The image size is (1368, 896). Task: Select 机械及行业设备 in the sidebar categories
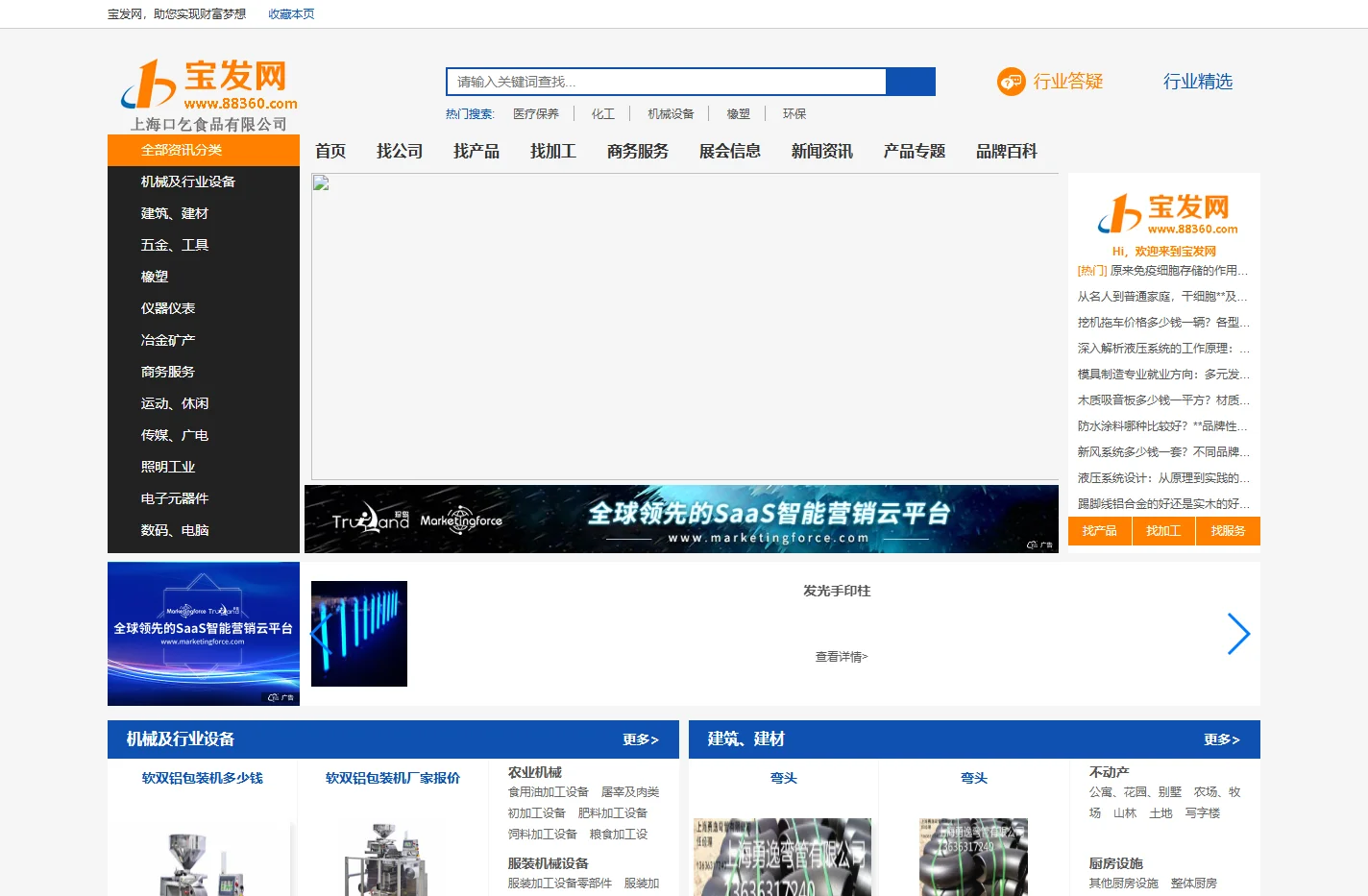(x=188, y=182)
